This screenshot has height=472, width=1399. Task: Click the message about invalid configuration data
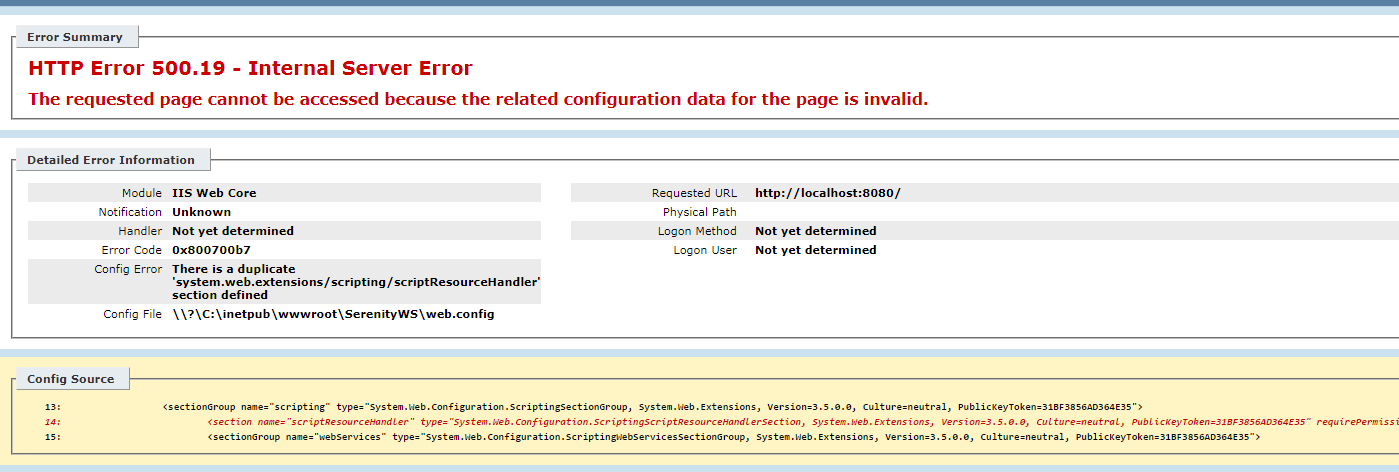[478, 99]
